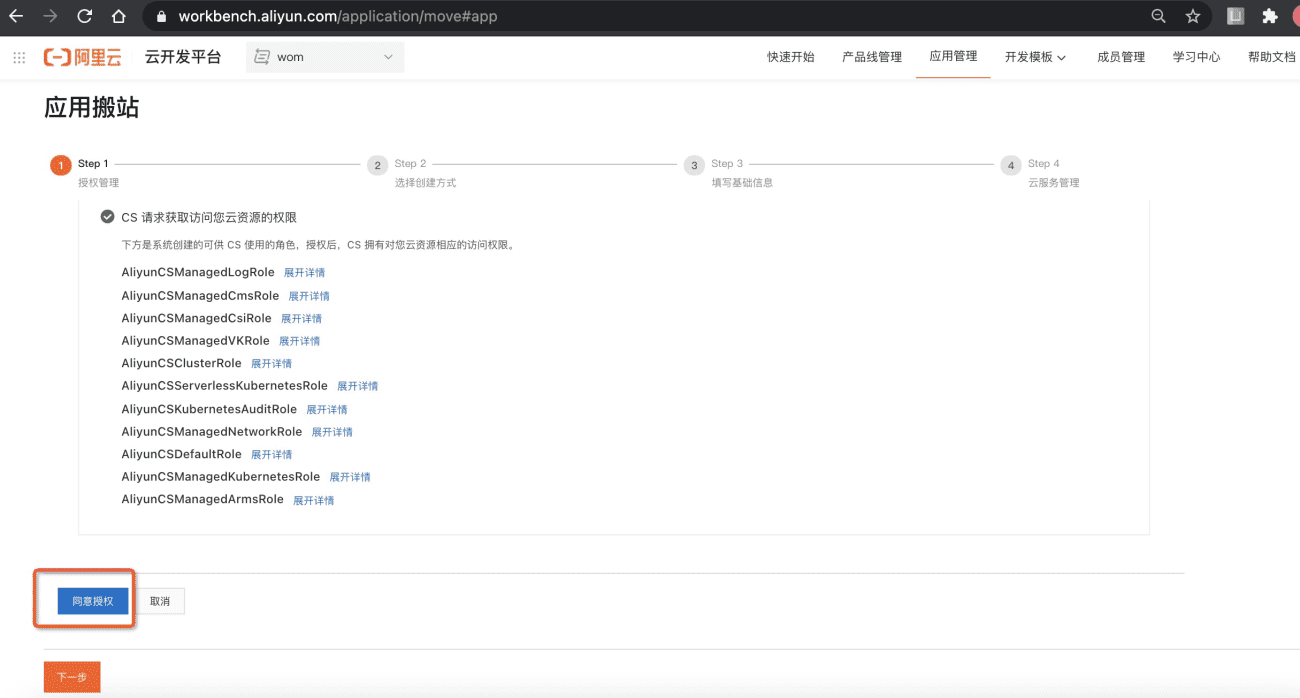Click the browser extensions puzzle icon

(1269, 16)
